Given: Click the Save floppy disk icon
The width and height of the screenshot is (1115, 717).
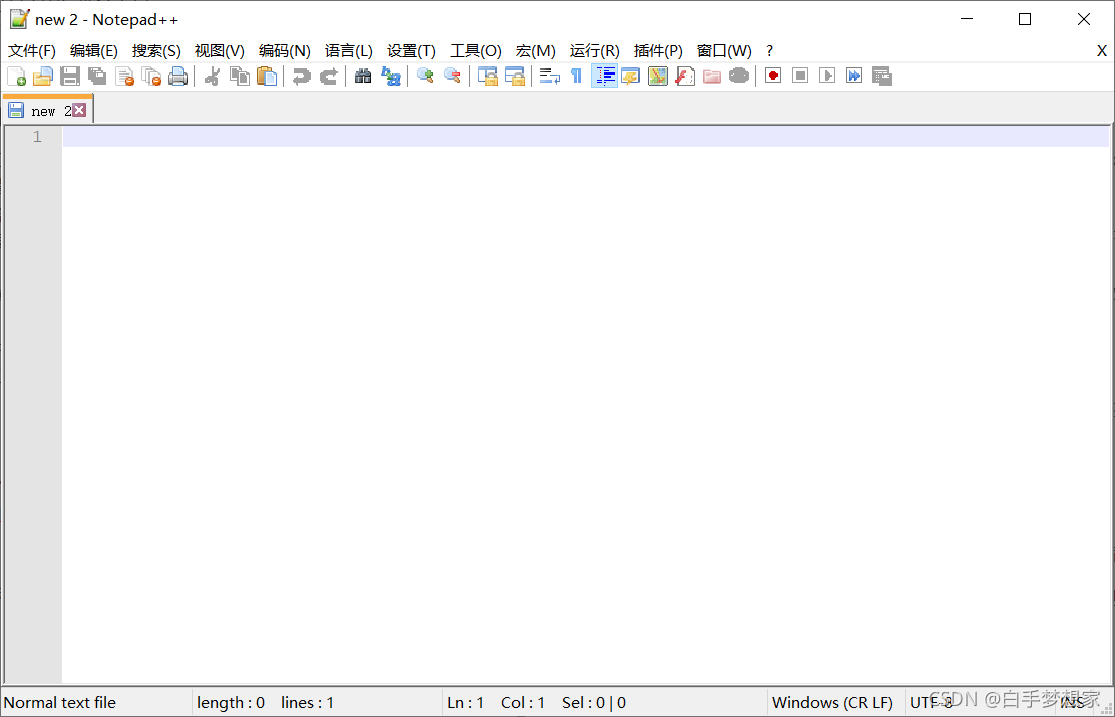Looking at the screenshot, I should click(x=70, y=75).
